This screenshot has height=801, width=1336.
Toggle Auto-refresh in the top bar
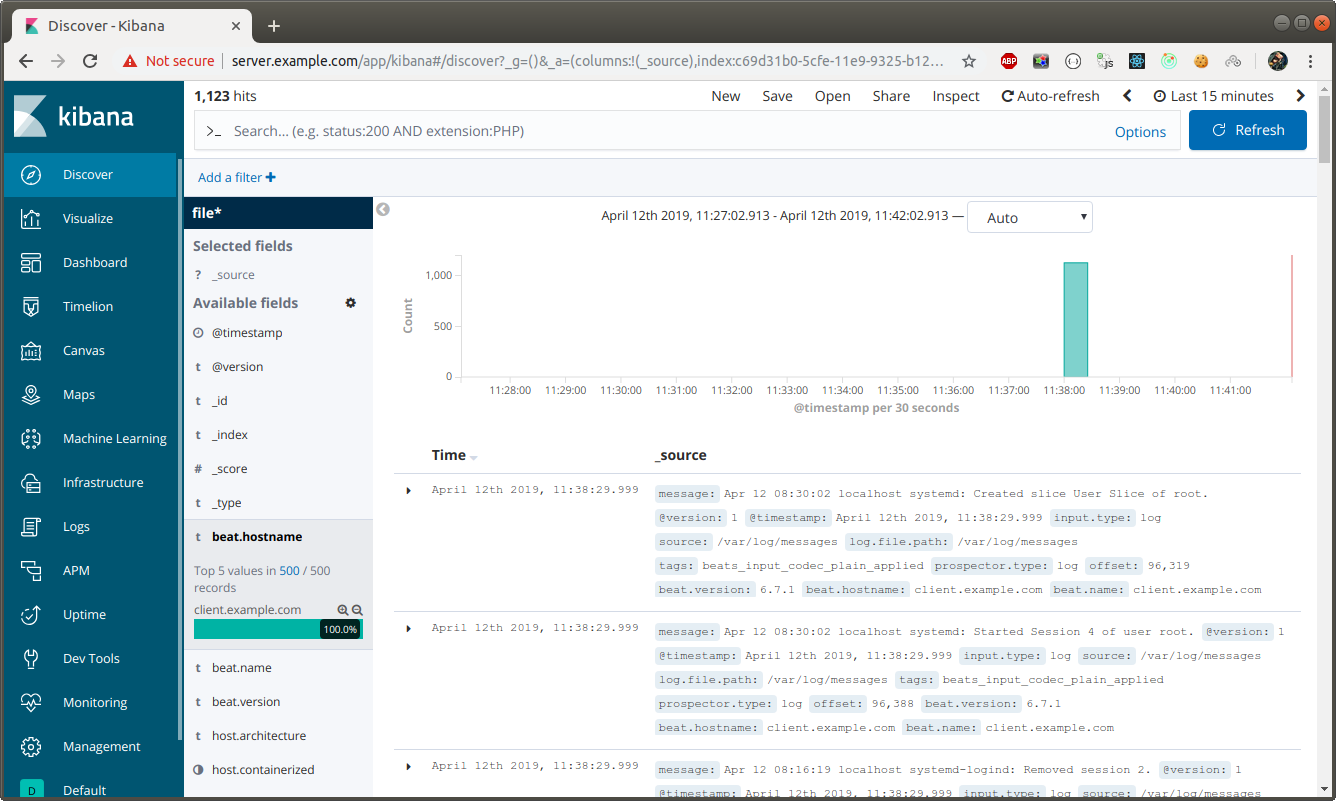pyautogui.click(x=1050, y=96)
